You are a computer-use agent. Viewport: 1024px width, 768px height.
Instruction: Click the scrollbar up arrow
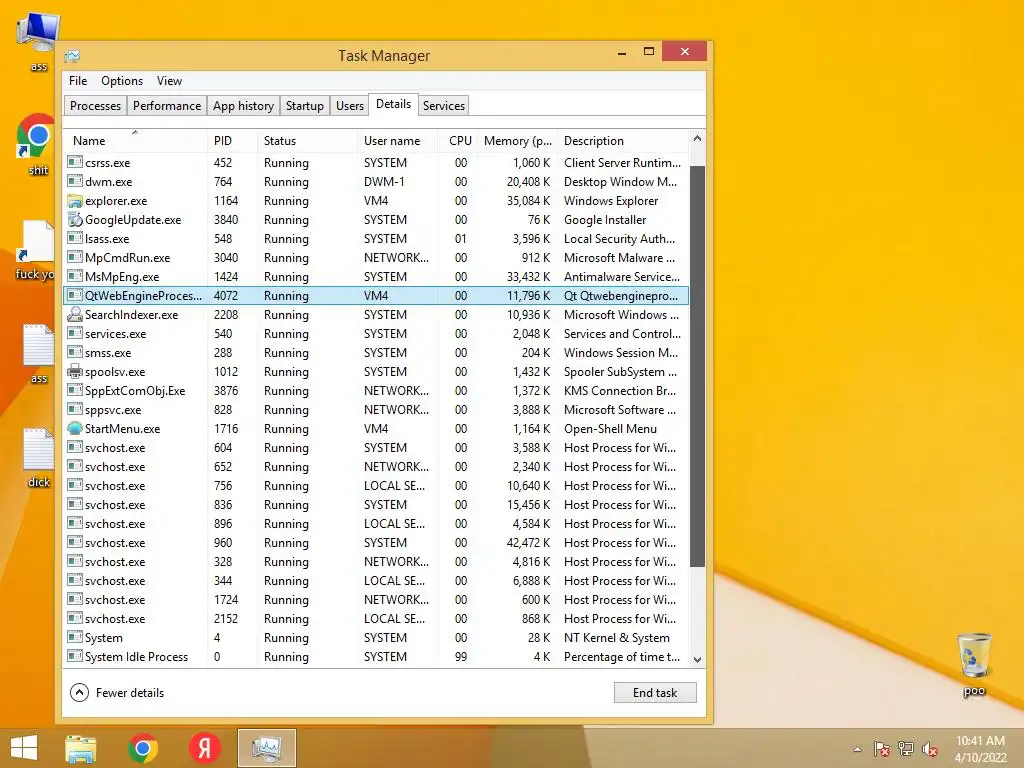click(697, 138)
